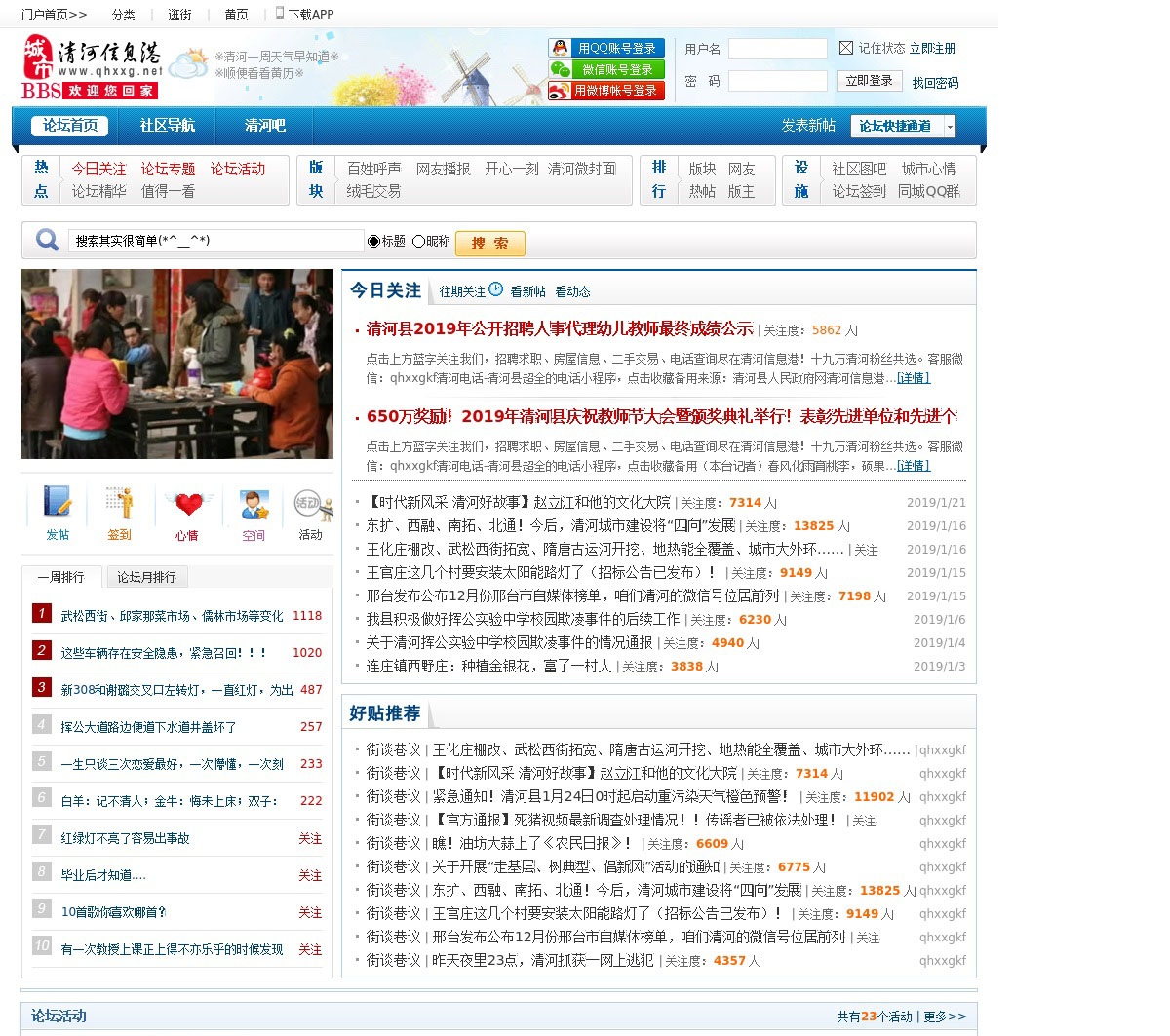Click the 发帖 post icon
The image size is (1170, 1036).
tap(58, 504)
